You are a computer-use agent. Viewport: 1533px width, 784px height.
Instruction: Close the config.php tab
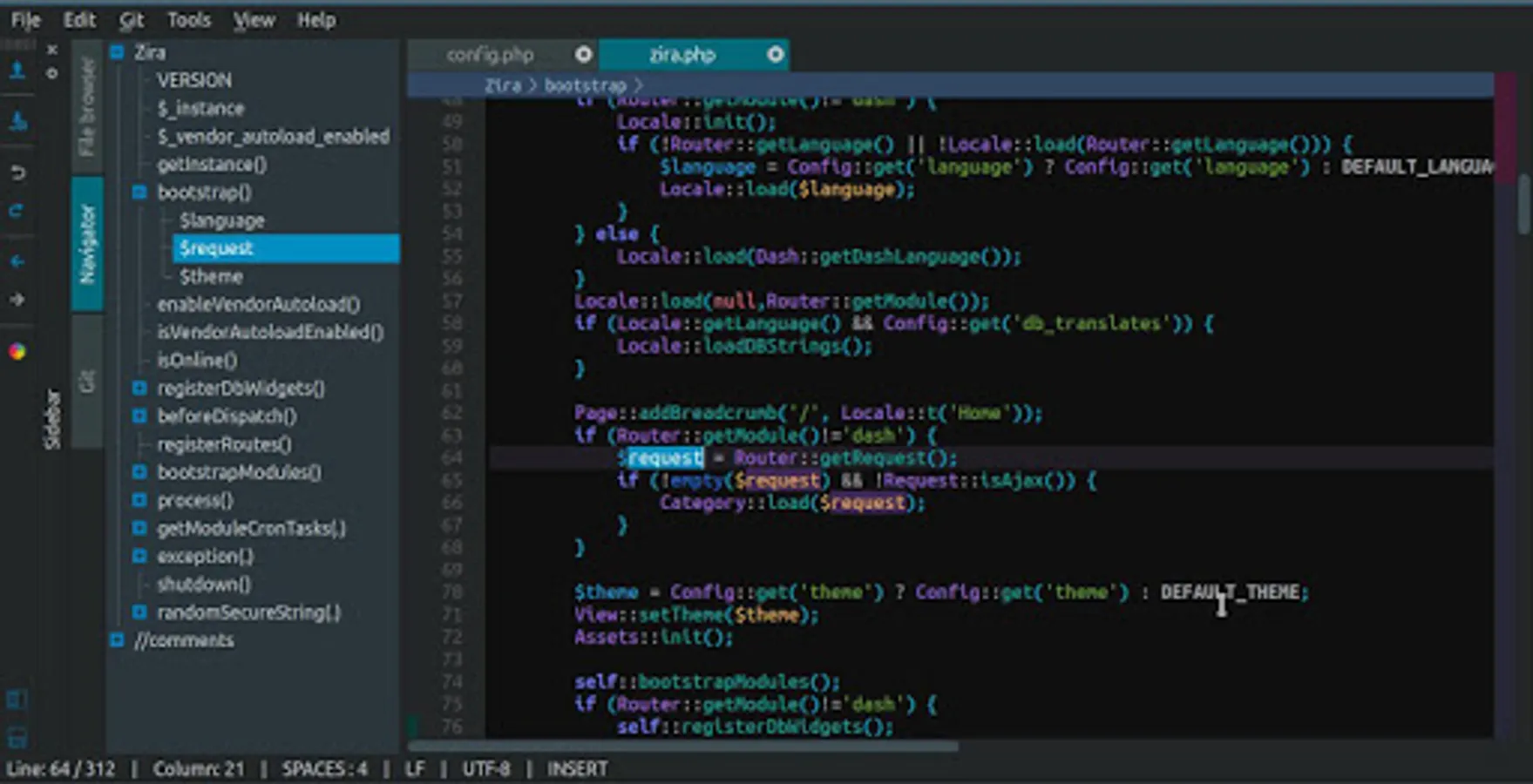pos(583,55)
